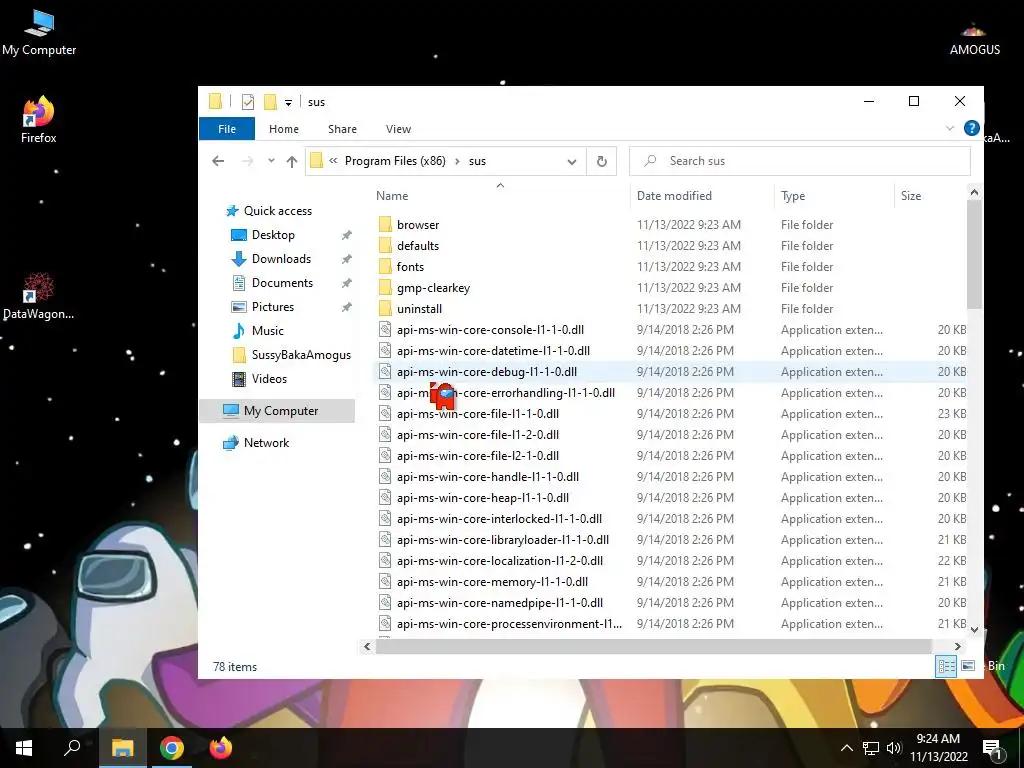The width and height of the screenshot is (1024, 768).
Task: Click the file list scroll up arrow
Action: coord(974,193)
